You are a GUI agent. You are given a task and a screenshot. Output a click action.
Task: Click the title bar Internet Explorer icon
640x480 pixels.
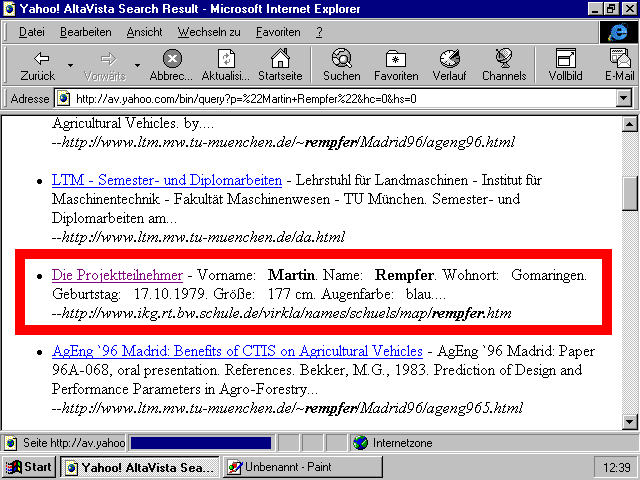[x=9, y=9]
